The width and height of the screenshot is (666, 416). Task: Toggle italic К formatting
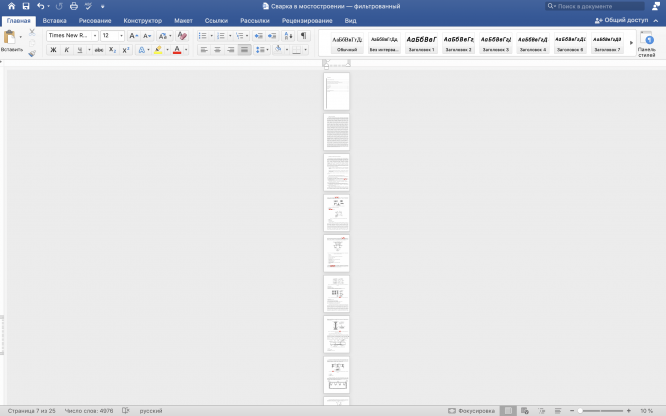(x=67, y=50)
